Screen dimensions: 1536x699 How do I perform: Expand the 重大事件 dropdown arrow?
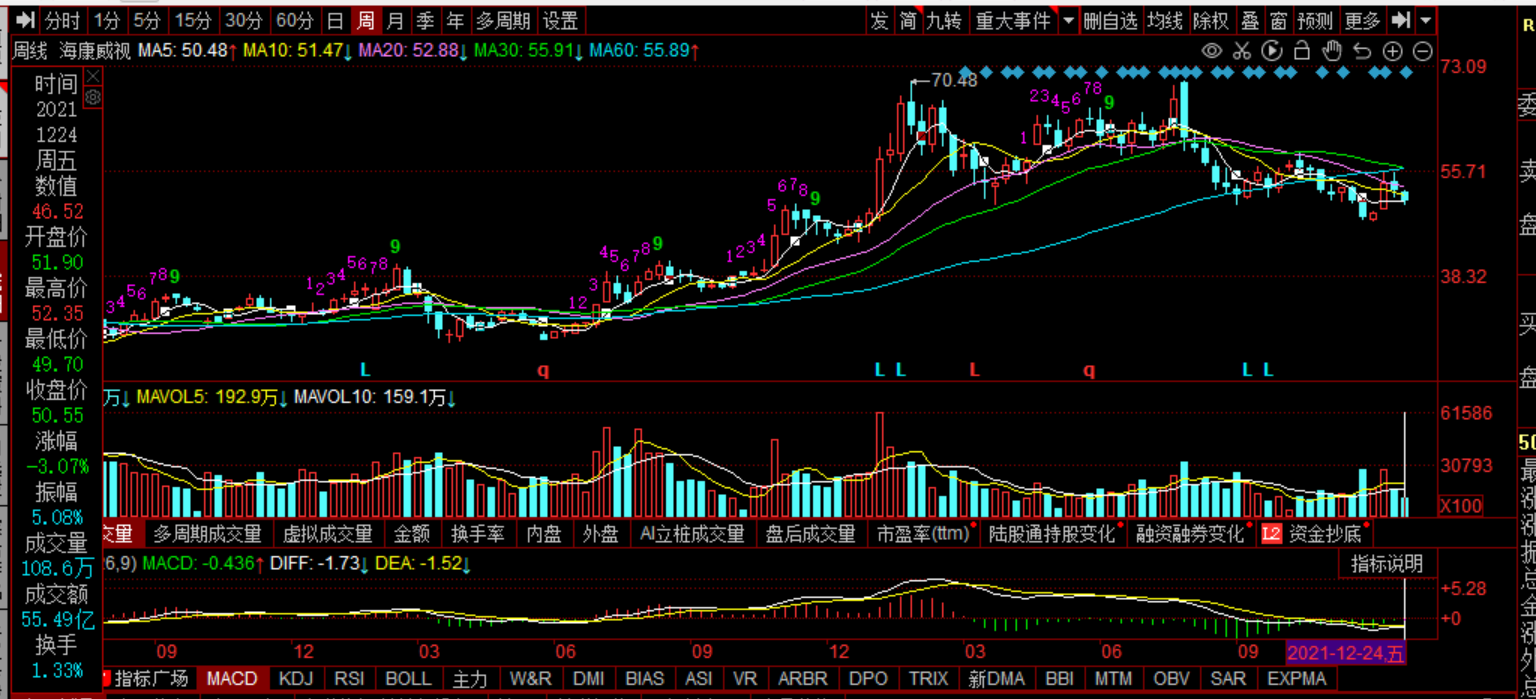pyautogui.click(x=1068, y=20)
